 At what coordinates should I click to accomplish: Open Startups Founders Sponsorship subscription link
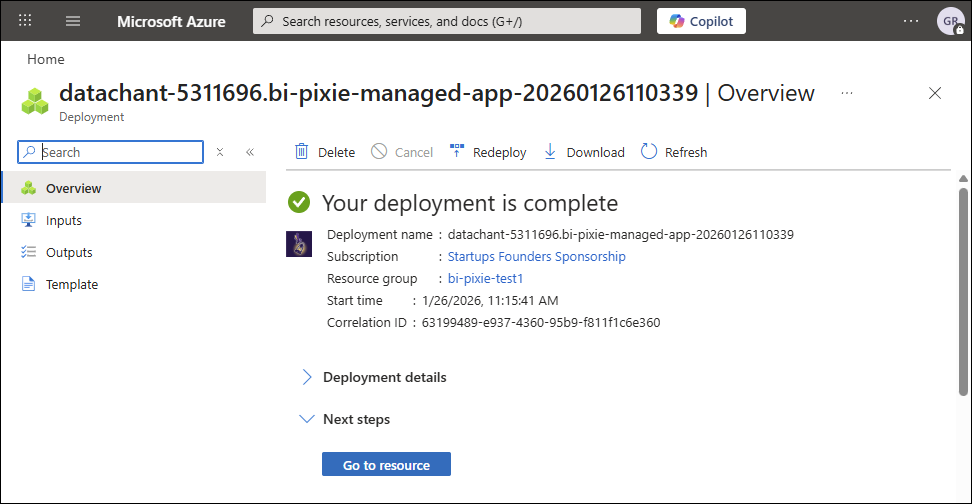(536, 257)
